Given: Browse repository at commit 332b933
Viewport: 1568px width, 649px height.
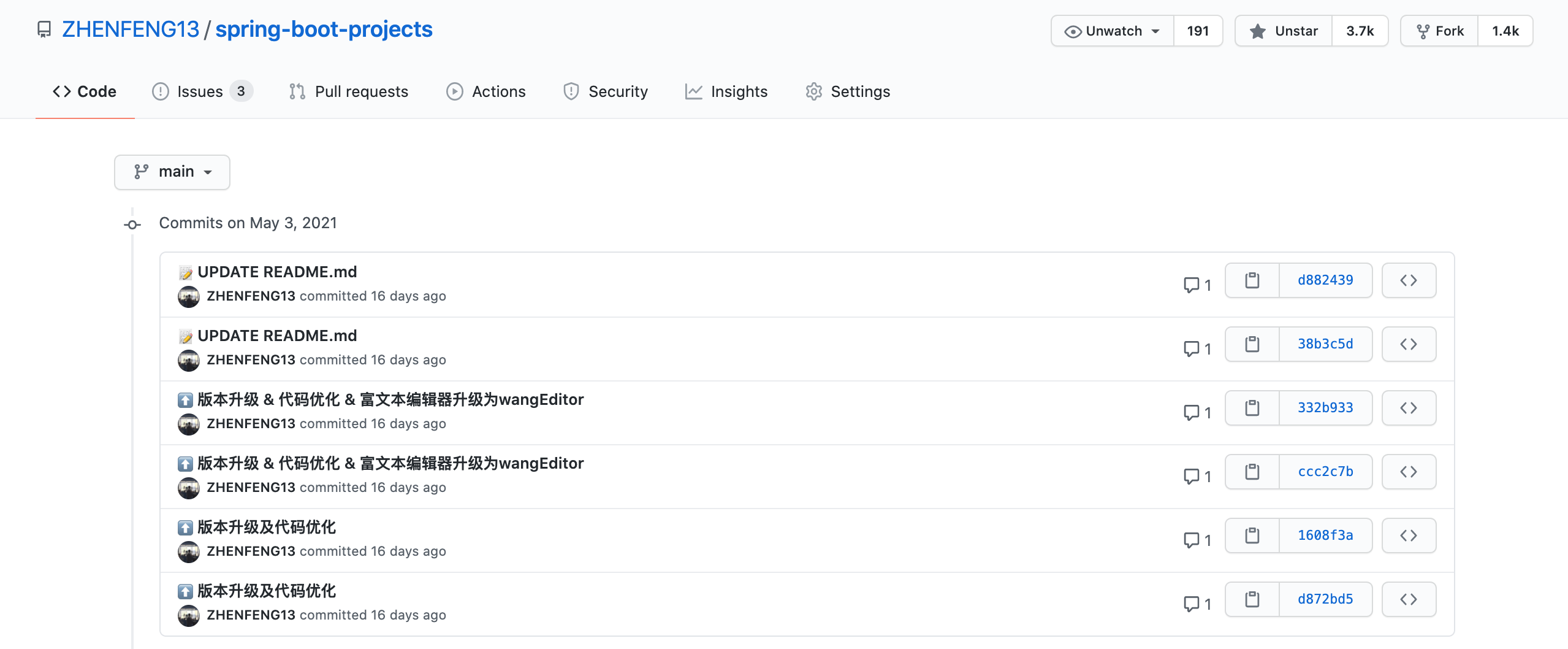Looking at the screenshot, I should pyautogui.click(x=1409, y=408).
